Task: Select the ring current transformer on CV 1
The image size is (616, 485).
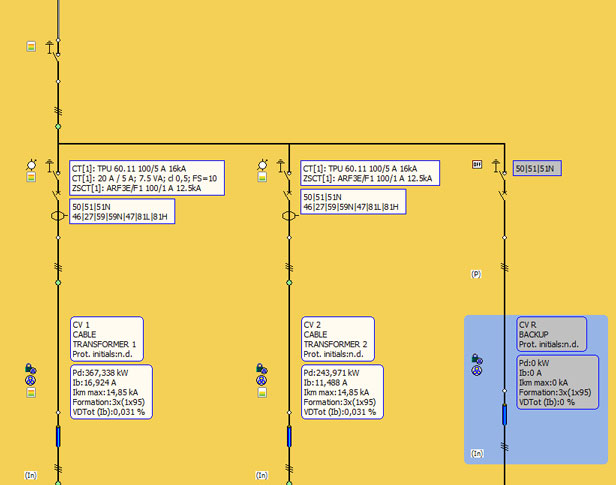Action: (x=57, y=215)
